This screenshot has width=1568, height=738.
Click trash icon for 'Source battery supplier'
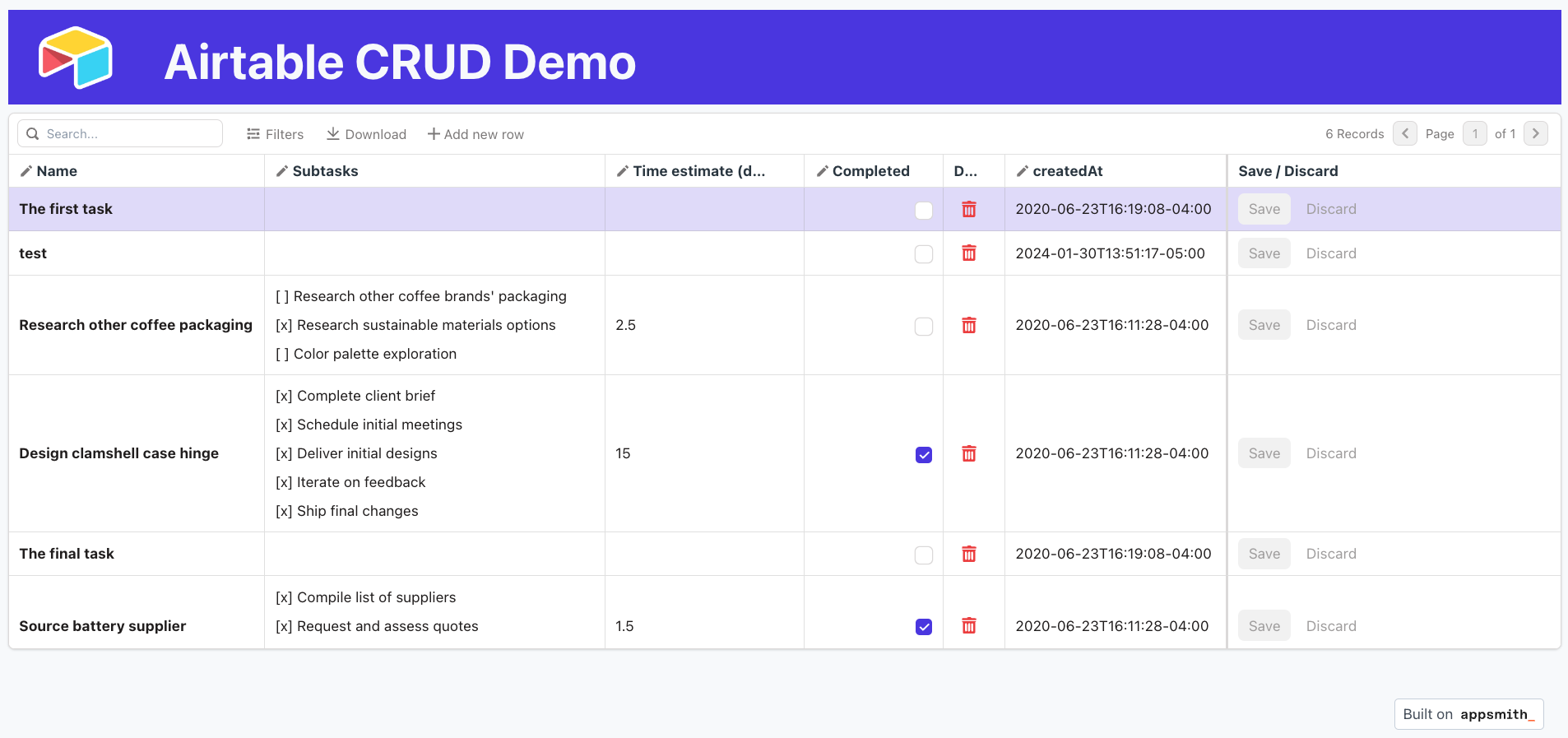pyautogui.click(x=969, y=626)
